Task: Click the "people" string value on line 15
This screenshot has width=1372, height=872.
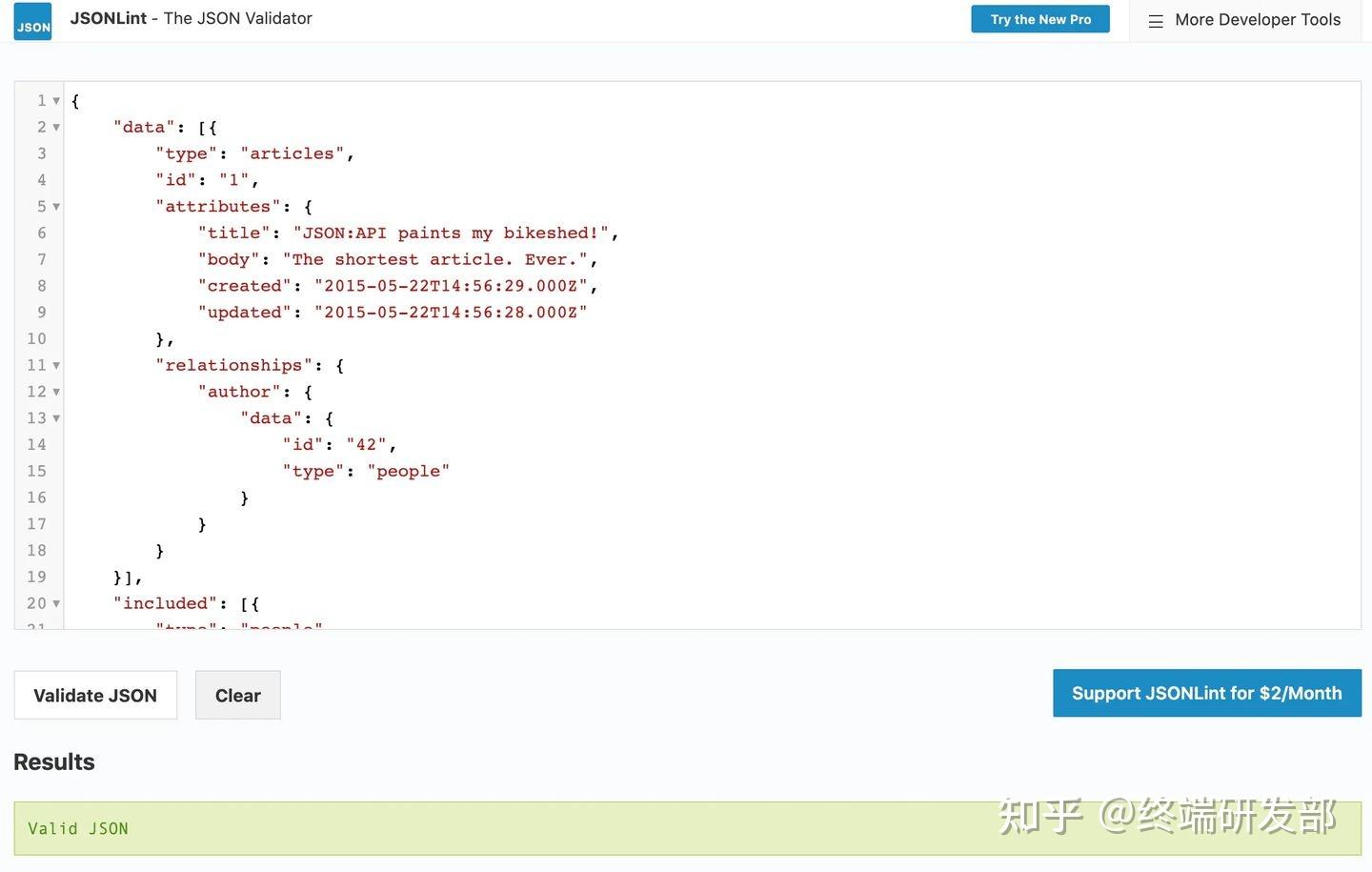Action: point(409,470)
